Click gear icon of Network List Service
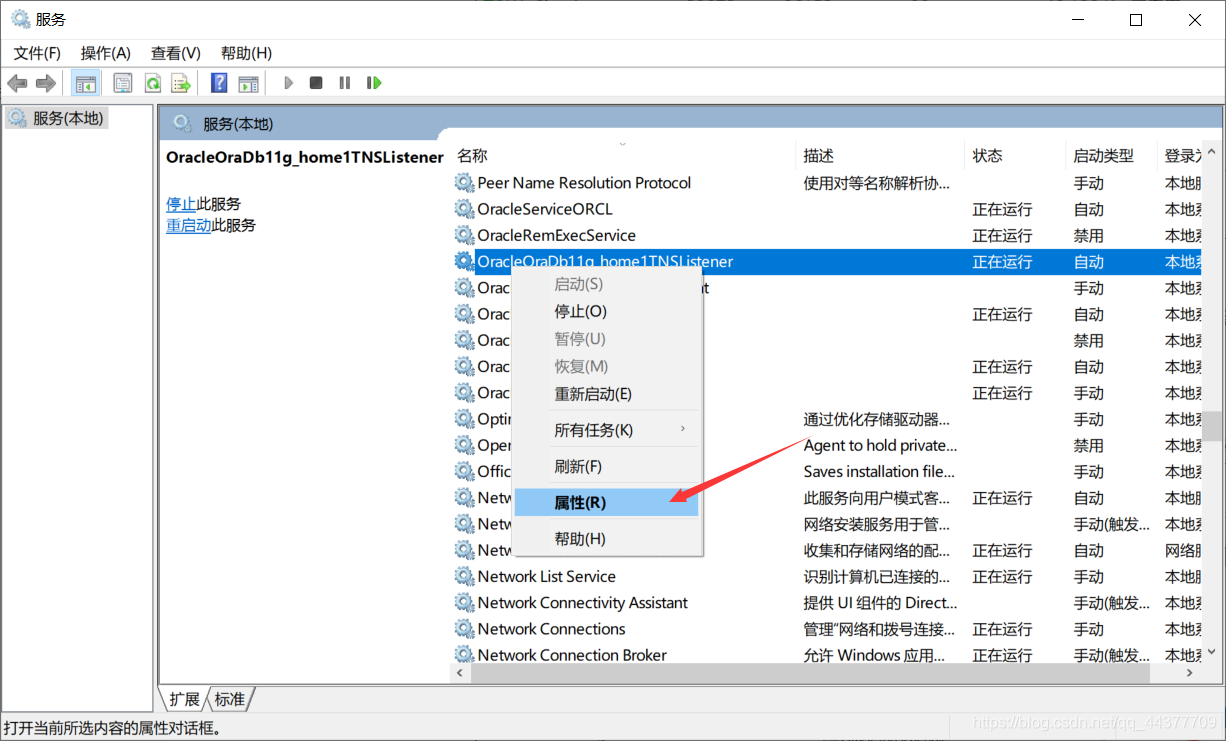This screenshot has width=1226, height=741. (464, 576)
